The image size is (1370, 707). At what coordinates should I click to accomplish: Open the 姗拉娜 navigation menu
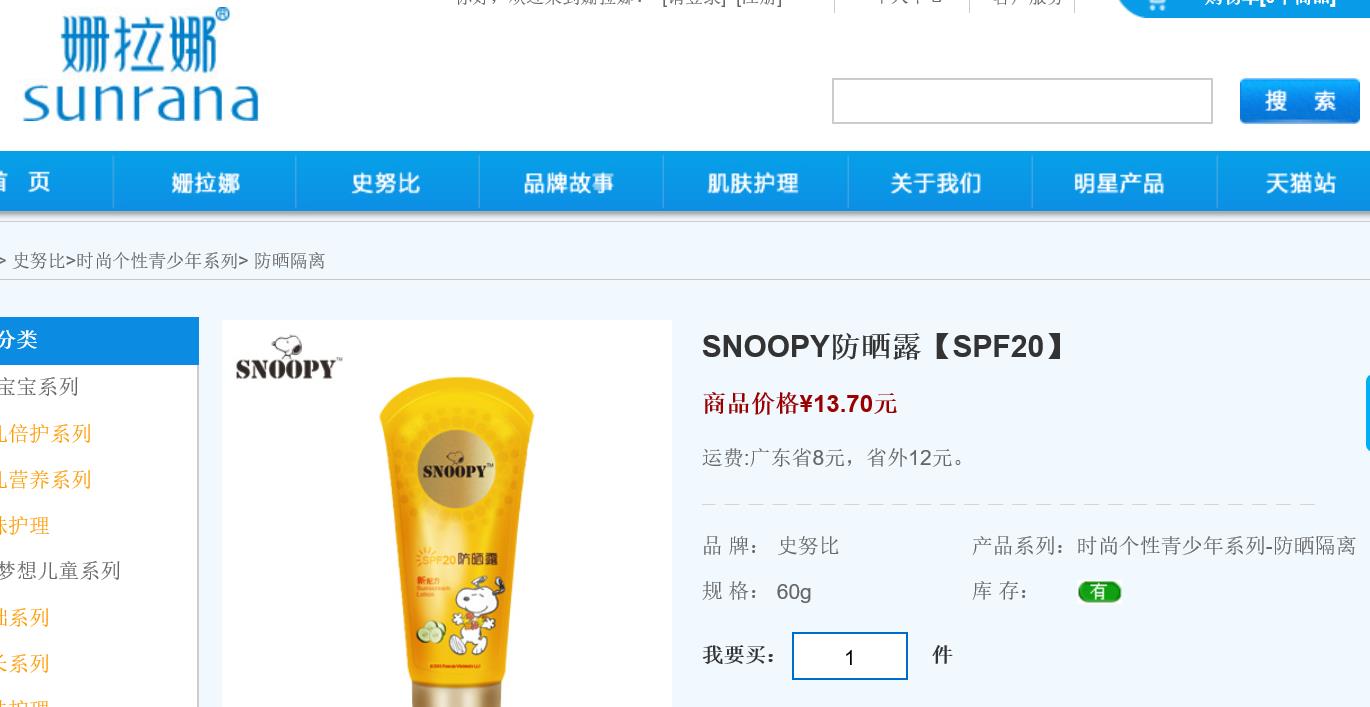tap(205, 183)
